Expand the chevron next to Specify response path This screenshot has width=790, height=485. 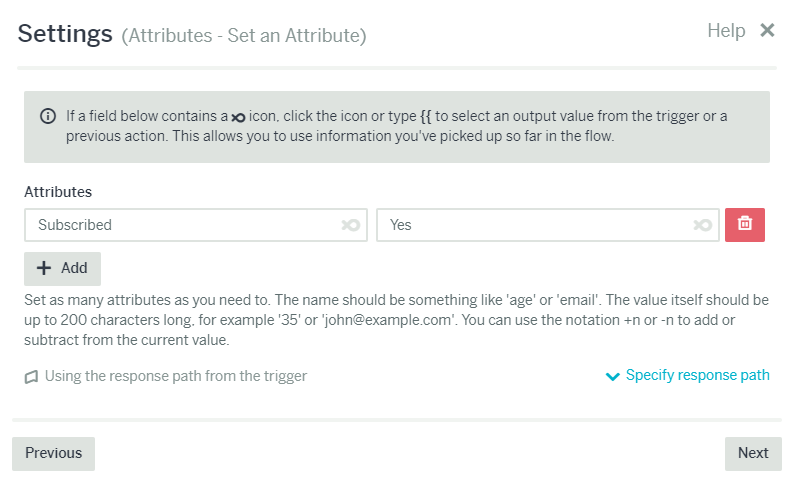click(x=612, y=377)
